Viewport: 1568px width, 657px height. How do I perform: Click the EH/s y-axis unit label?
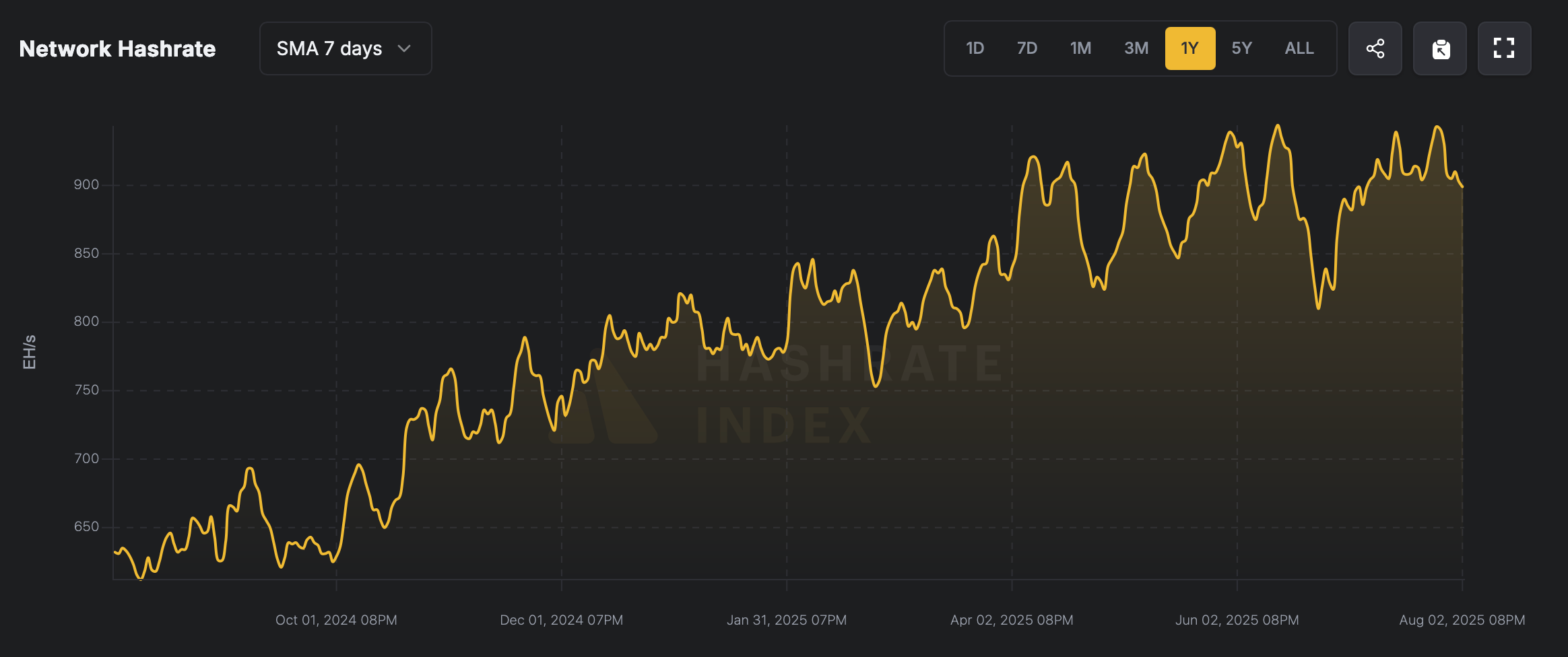tap(29, 352)
